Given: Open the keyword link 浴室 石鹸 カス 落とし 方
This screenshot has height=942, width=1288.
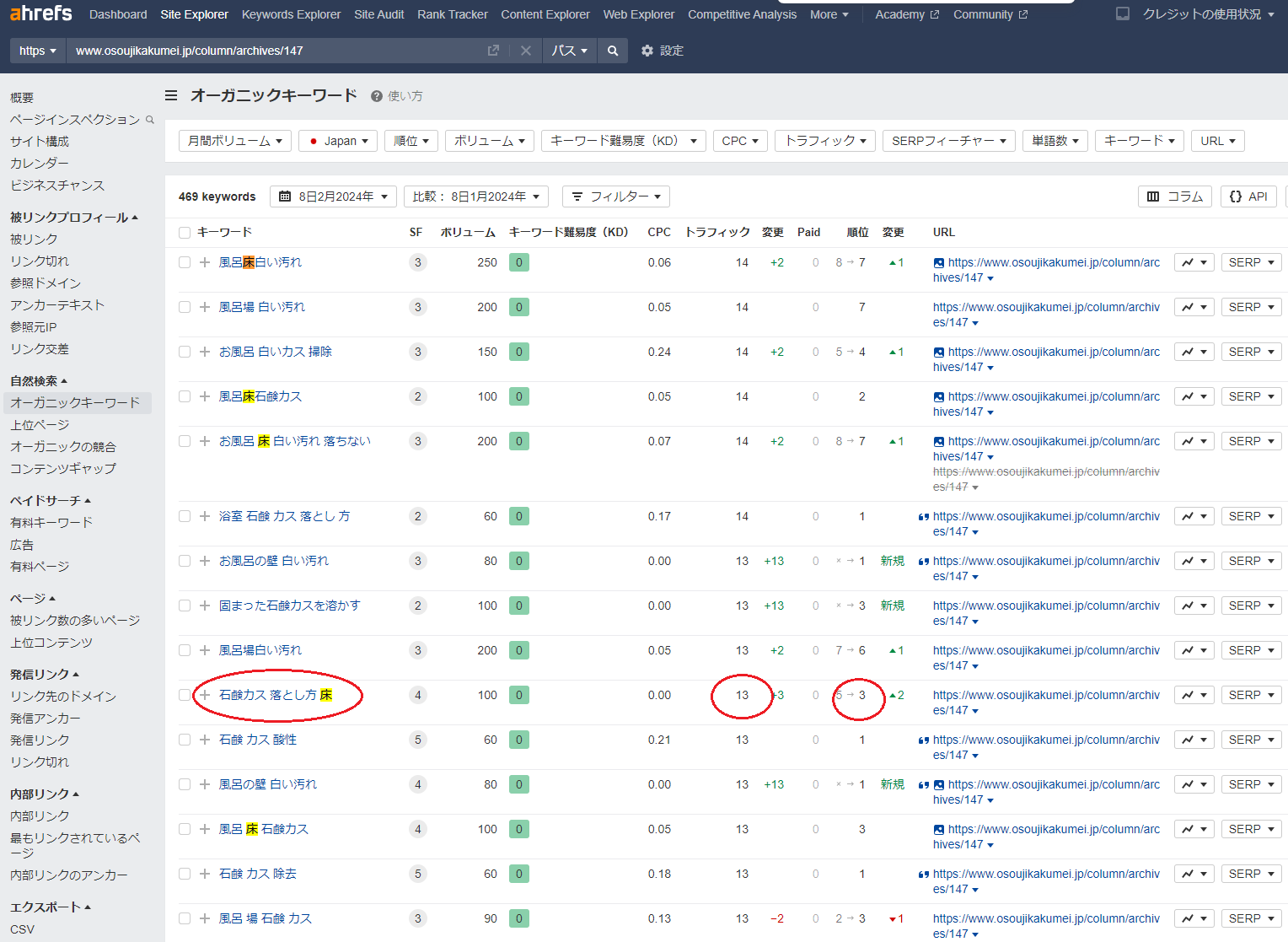Looking at the screenshot, I should [x=284, y=516].
